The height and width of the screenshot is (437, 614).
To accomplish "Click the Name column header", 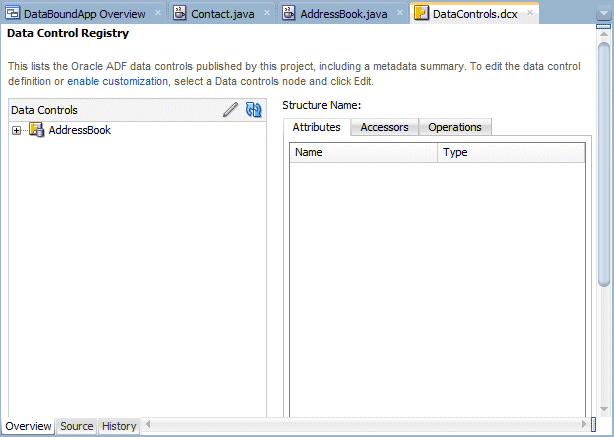I will tap(363, 152).
